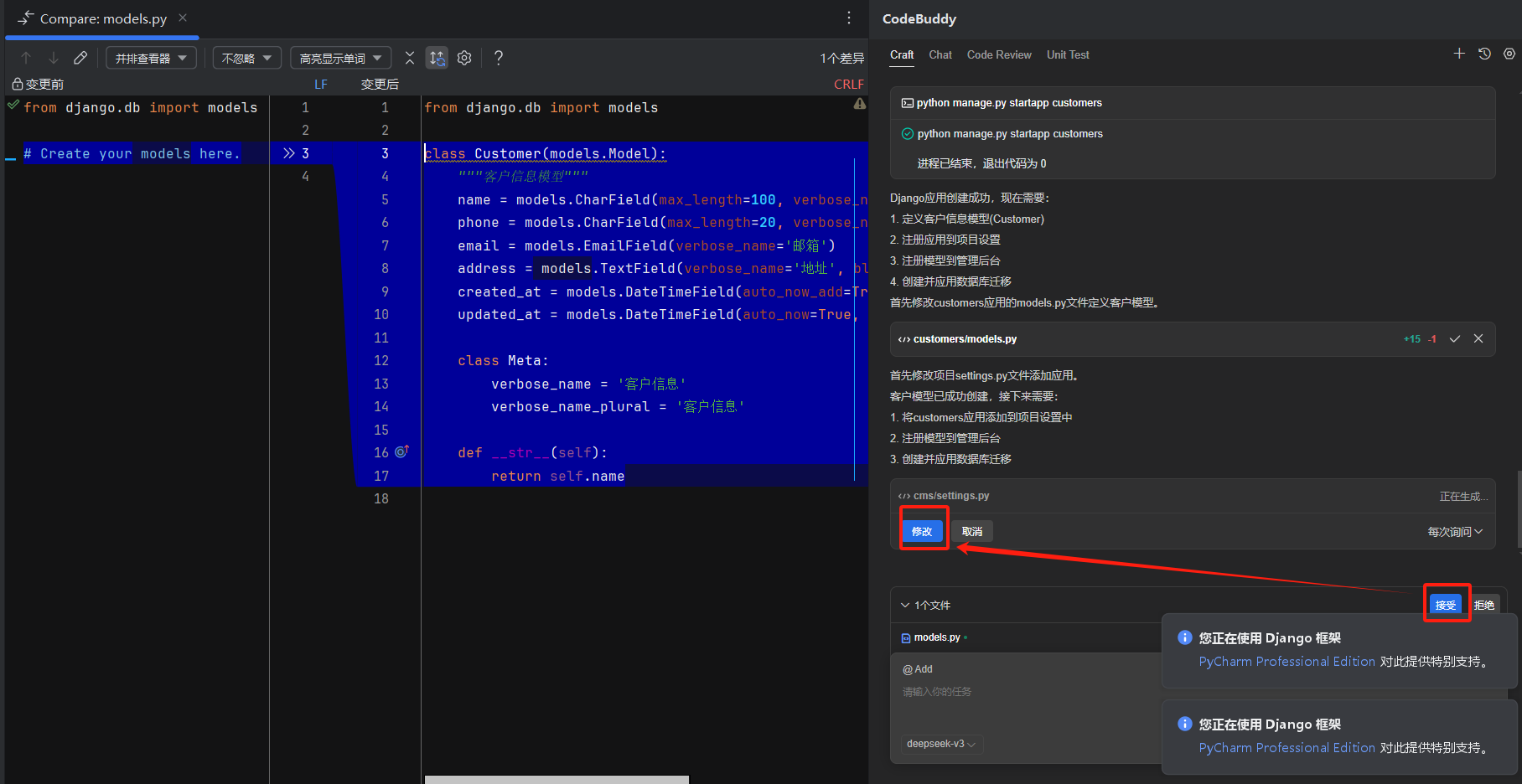Open the deepseek-v3 model dropdown
The width and height of the screenshot is (1522, 784).
click(x=941, y=744)
